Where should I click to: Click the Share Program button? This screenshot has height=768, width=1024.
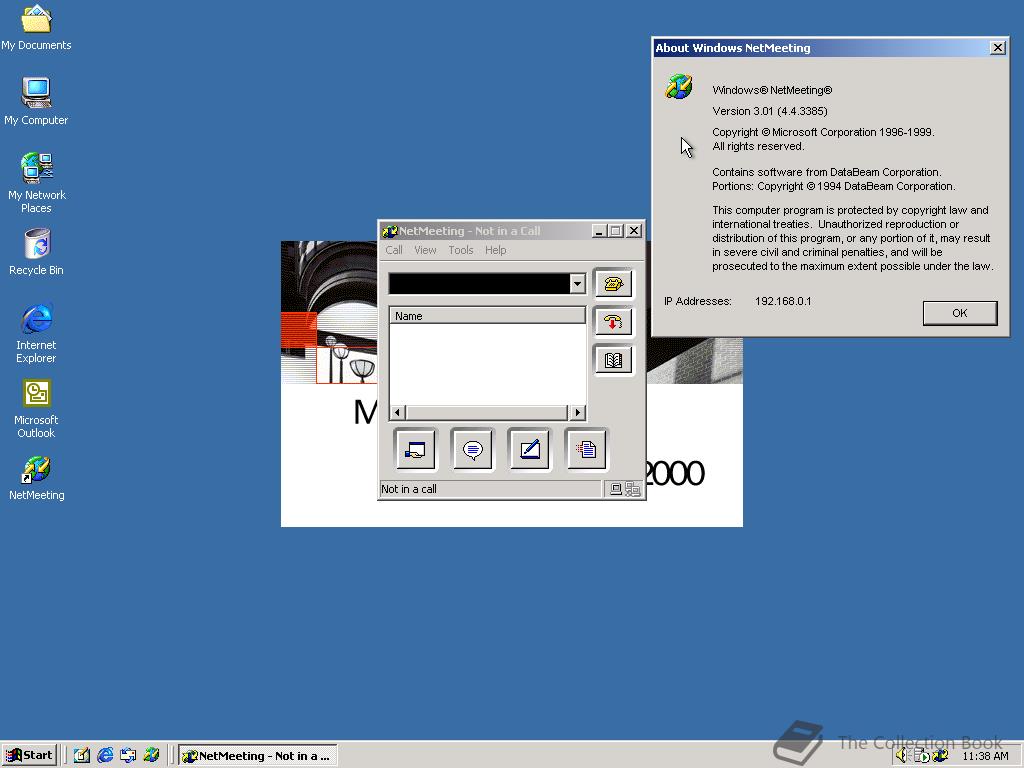click(415, 449)
